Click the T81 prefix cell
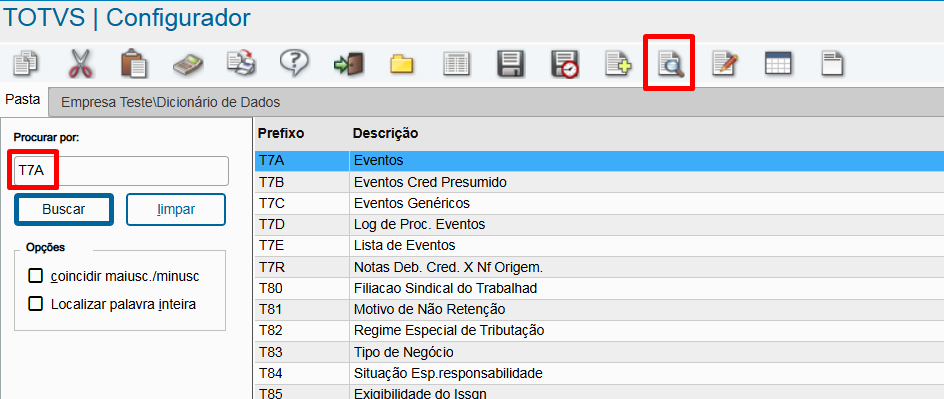The image size is (944, 399). (302, 309)
